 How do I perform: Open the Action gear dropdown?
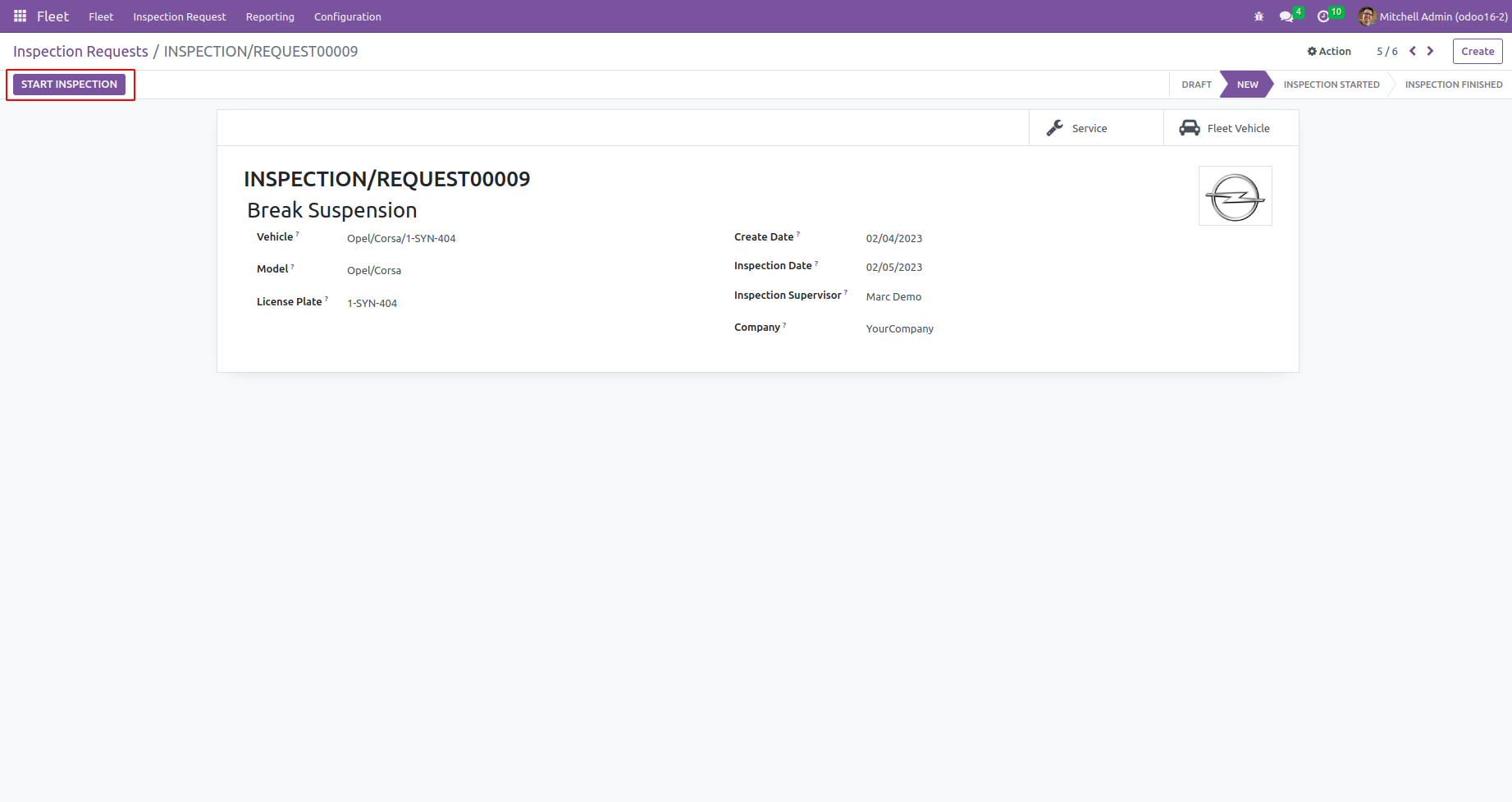coord(1329,51)
